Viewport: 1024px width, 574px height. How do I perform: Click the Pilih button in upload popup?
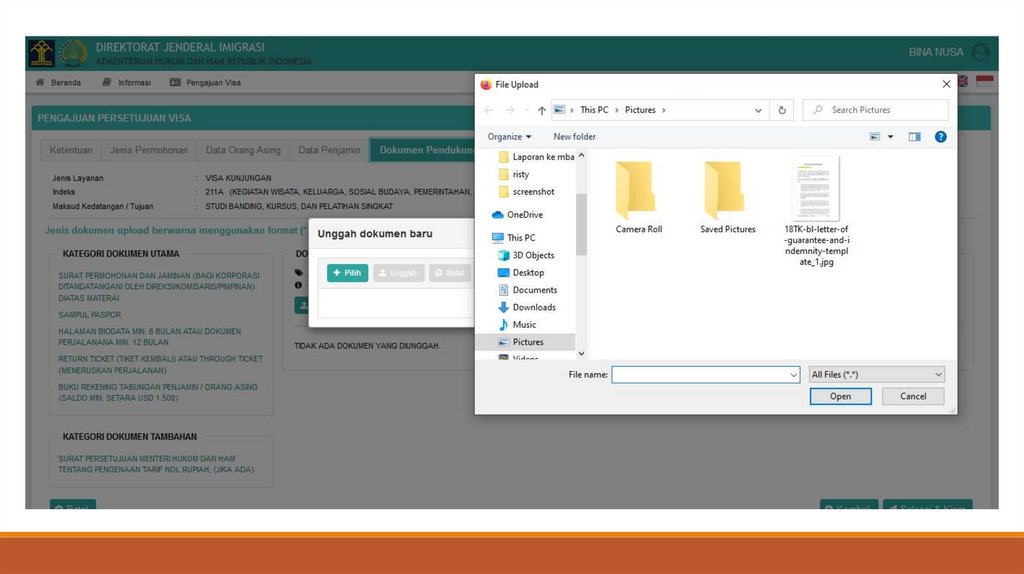tap(347, 273)
